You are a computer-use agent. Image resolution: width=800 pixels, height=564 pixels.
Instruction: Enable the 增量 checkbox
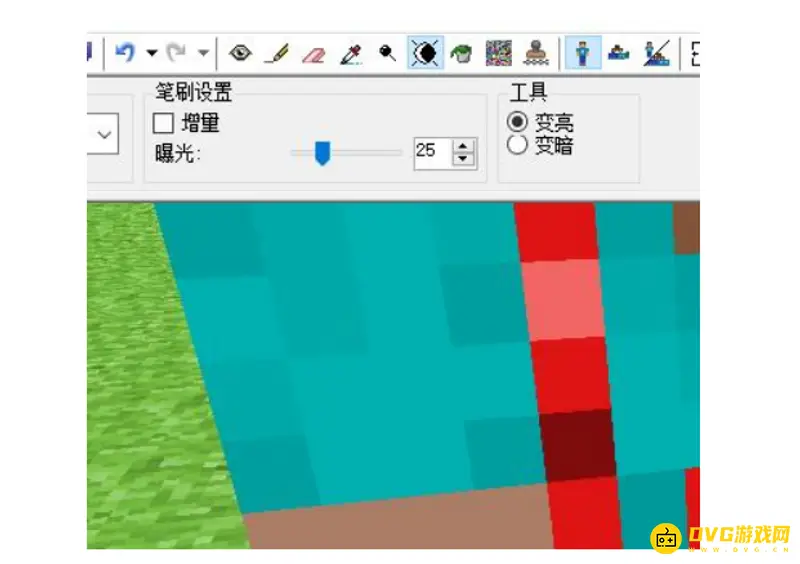163,124
